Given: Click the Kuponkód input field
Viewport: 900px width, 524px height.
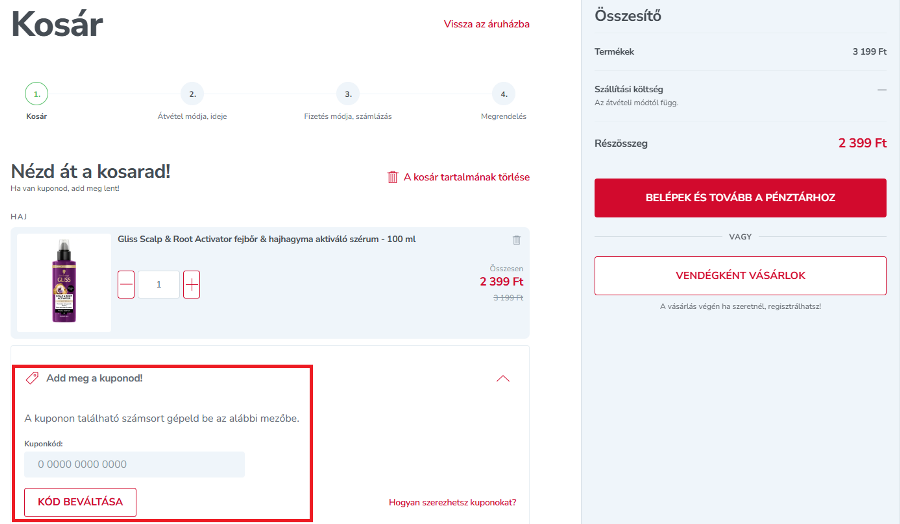Looking at the screenshot, I should point(134,464).
